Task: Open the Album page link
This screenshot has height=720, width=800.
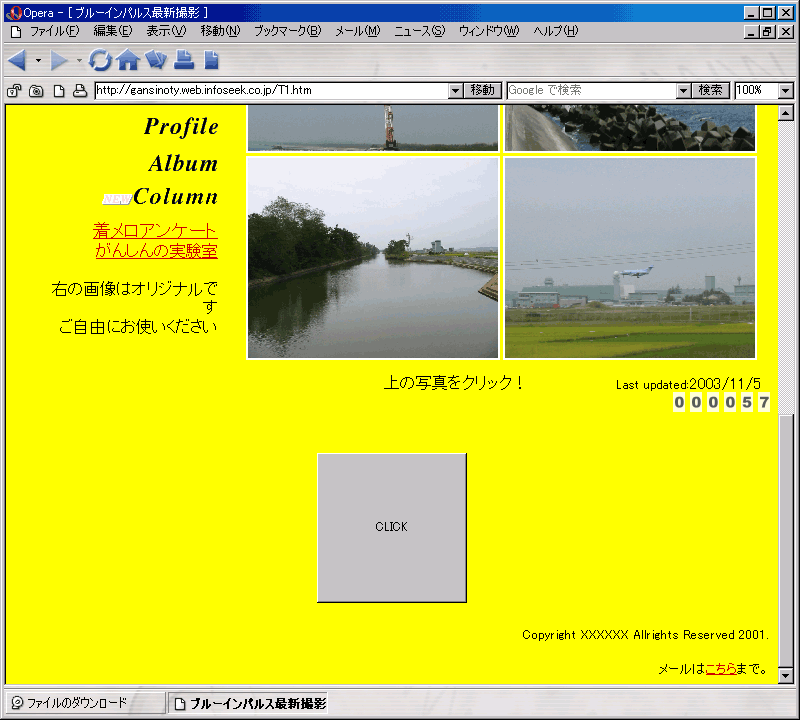Action: click(183, 164)
